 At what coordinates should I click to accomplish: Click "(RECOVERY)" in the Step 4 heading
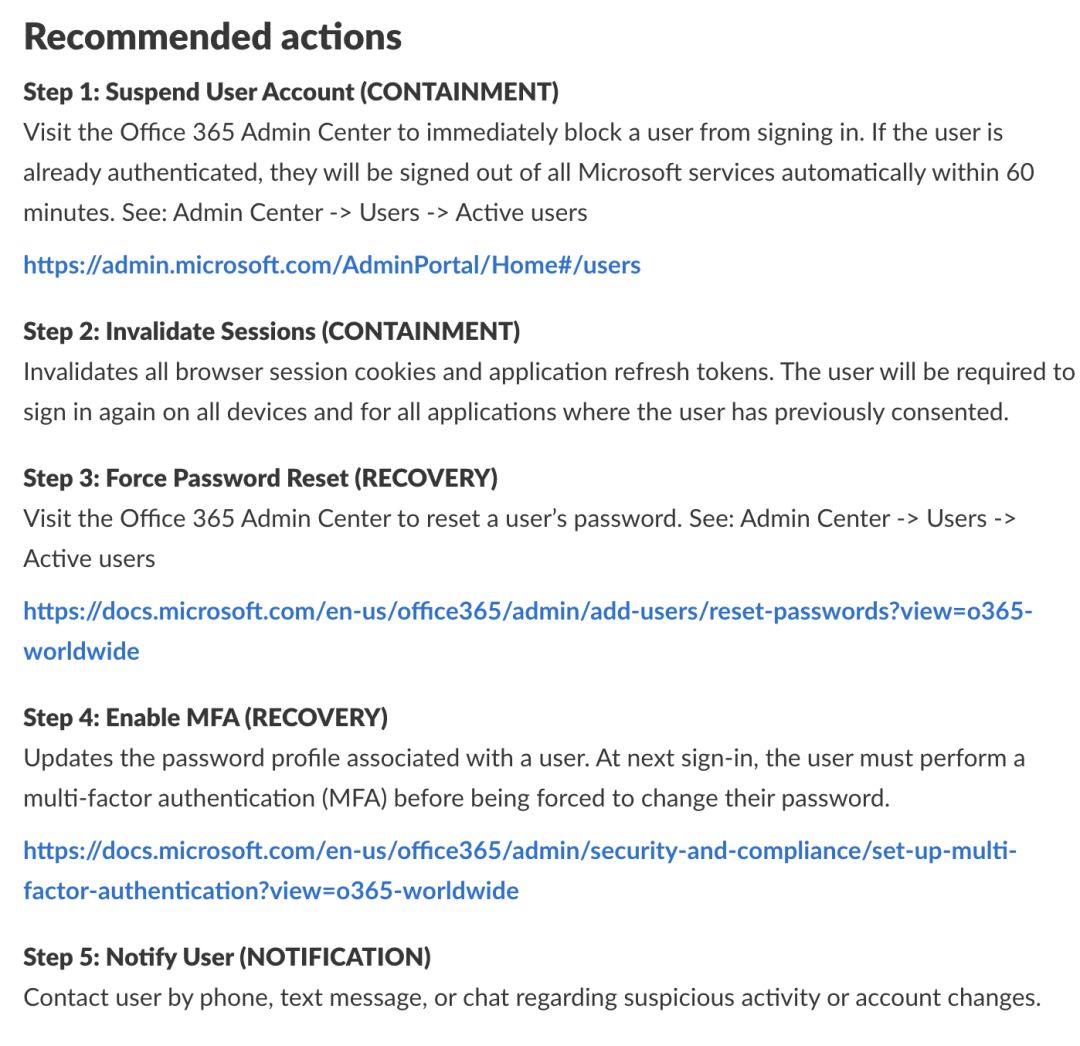[x=315, y=717]
